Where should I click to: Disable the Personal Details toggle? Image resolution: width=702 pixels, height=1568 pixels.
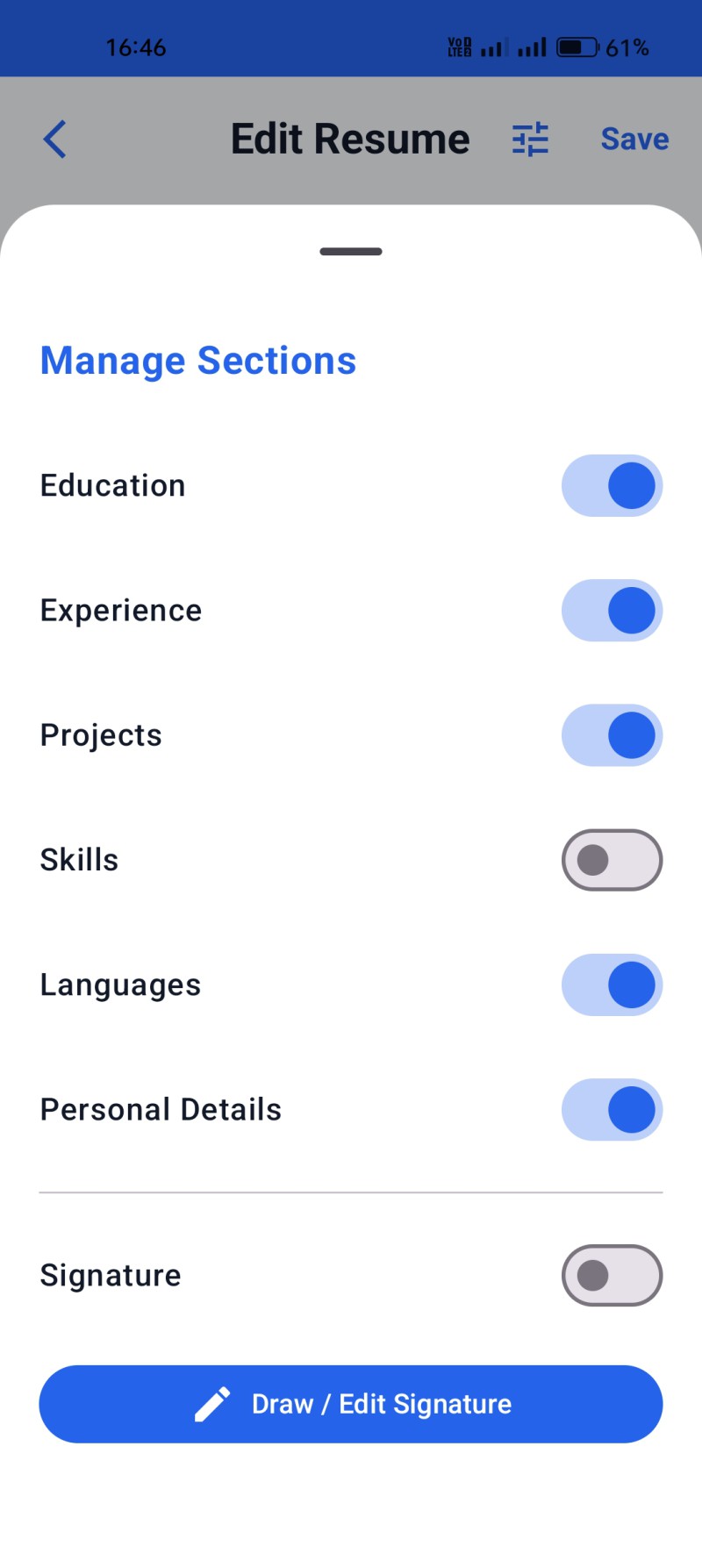[612, 1110]
